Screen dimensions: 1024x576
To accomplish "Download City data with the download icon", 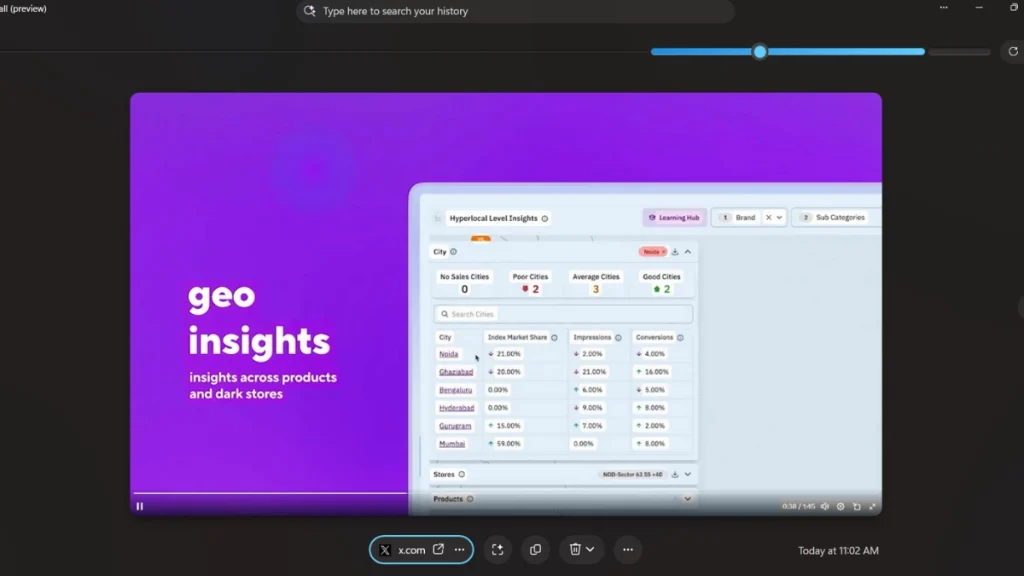I will click(x=675, y=251).
